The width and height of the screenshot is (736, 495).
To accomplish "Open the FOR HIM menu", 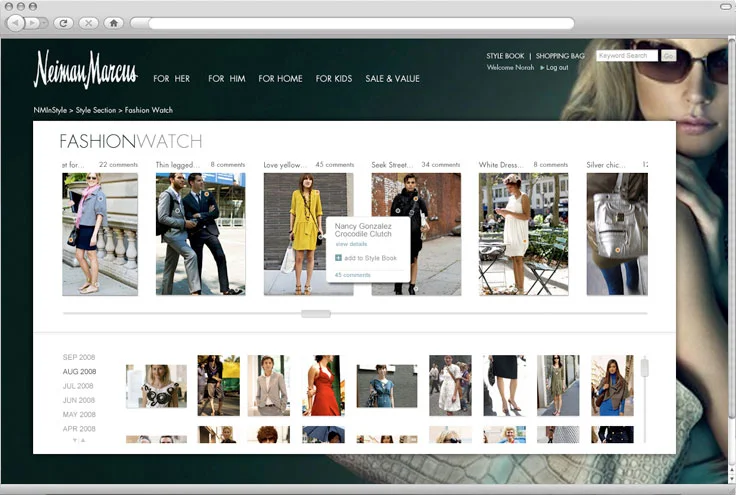I will (x=227, y=79).
